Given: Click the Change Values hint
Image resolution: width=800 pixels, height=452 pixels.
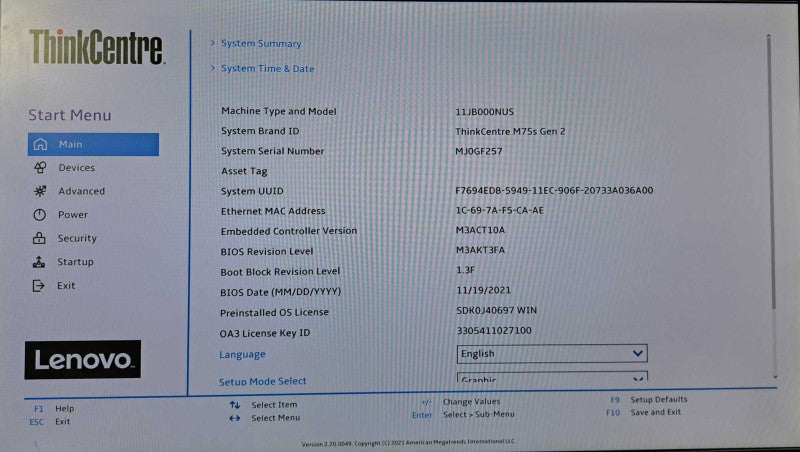Looking at the screenshot, I should [471, 401].
